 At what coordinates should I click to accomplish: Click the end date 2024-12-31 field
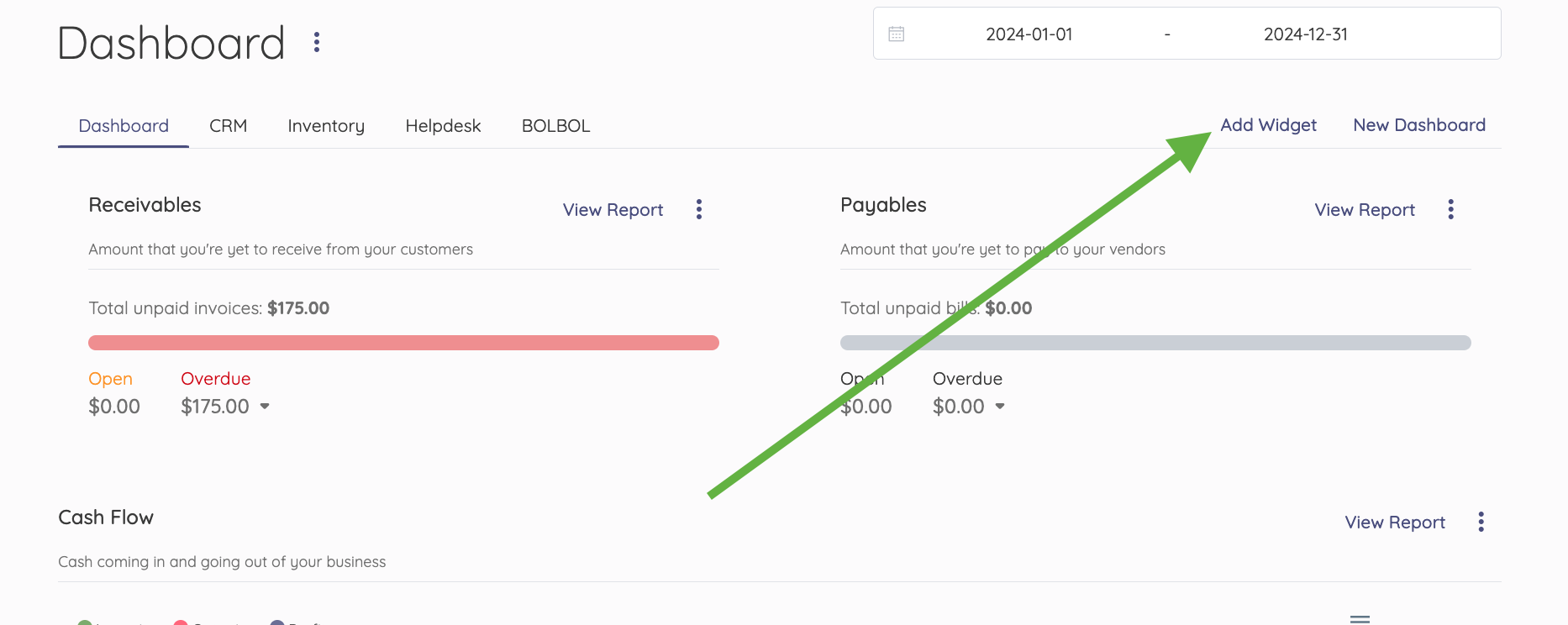[1305, 34]
